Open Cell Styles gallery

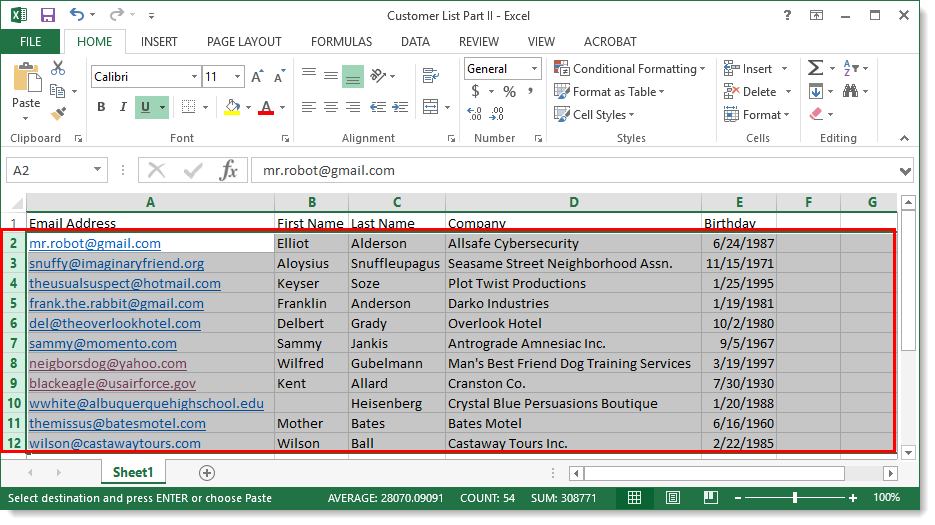point(594,114)
